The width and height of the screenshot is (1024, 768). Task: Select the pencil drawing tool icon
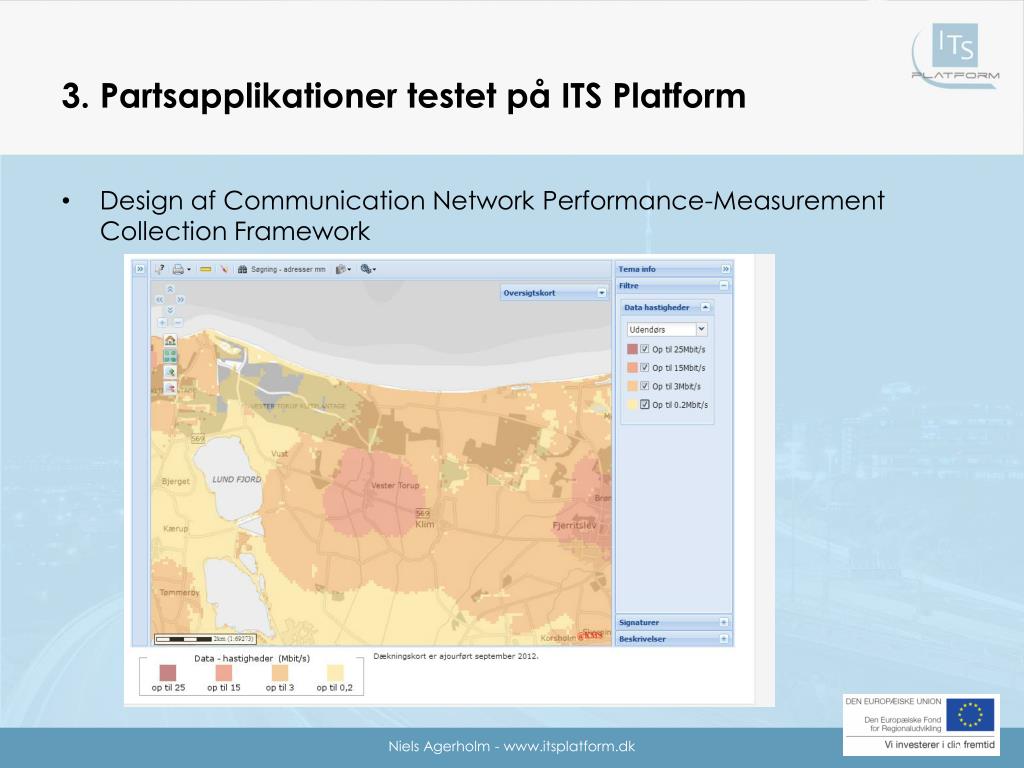click(x=224, y=269)
